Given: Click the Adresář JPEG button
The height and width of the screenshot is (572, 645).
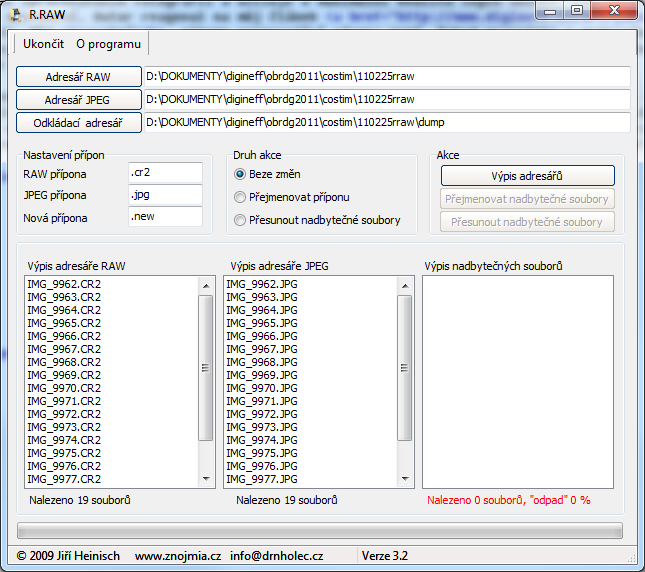Looking at the screenshot, I should [78, 99].
